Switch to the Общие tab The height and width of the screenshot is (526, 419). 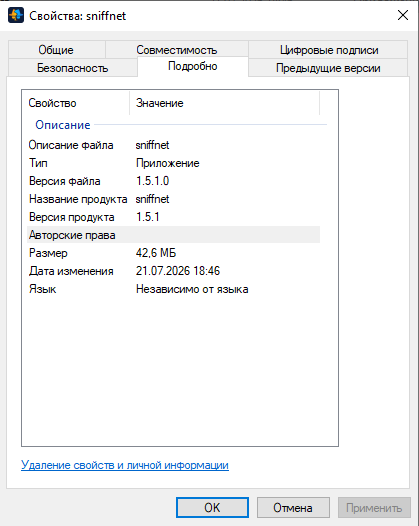[57, 50]
